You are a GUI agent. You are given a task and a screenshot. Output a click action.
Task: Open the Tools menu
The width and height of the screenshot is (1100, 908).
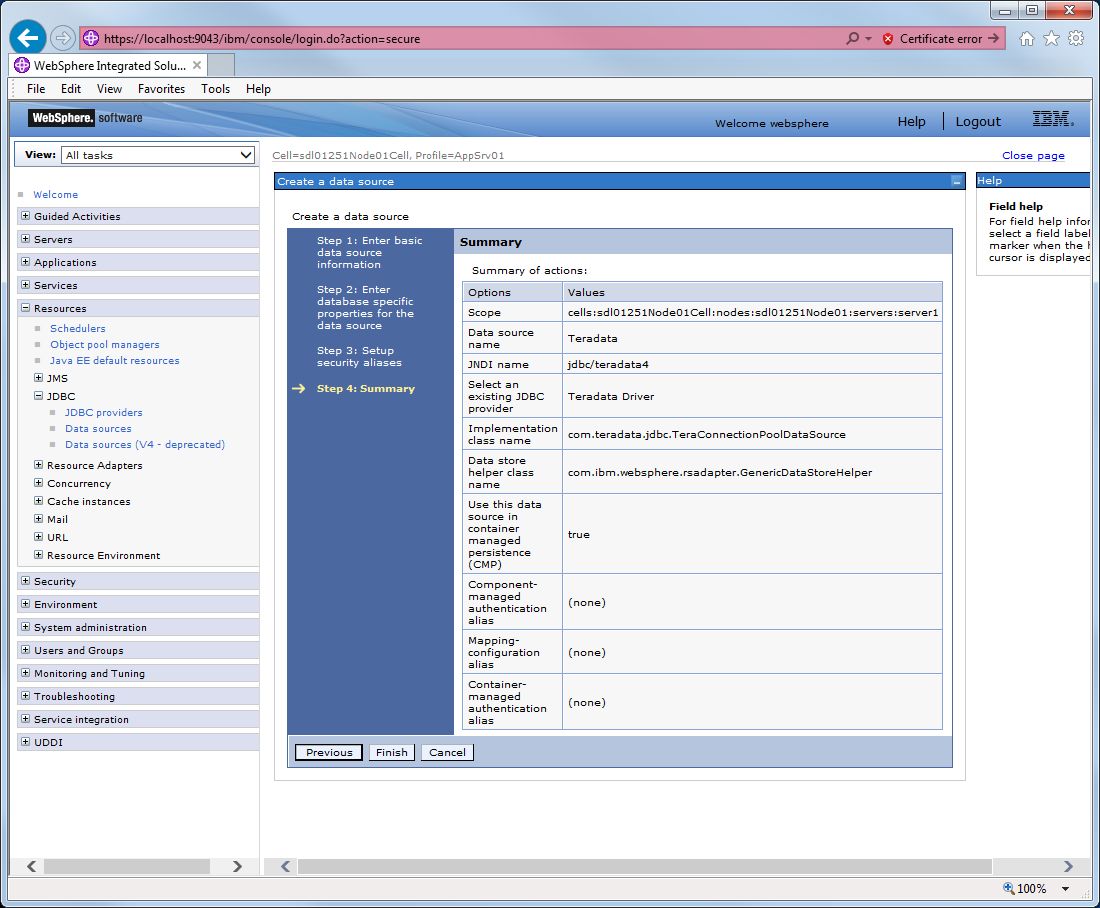click(215, 89)
